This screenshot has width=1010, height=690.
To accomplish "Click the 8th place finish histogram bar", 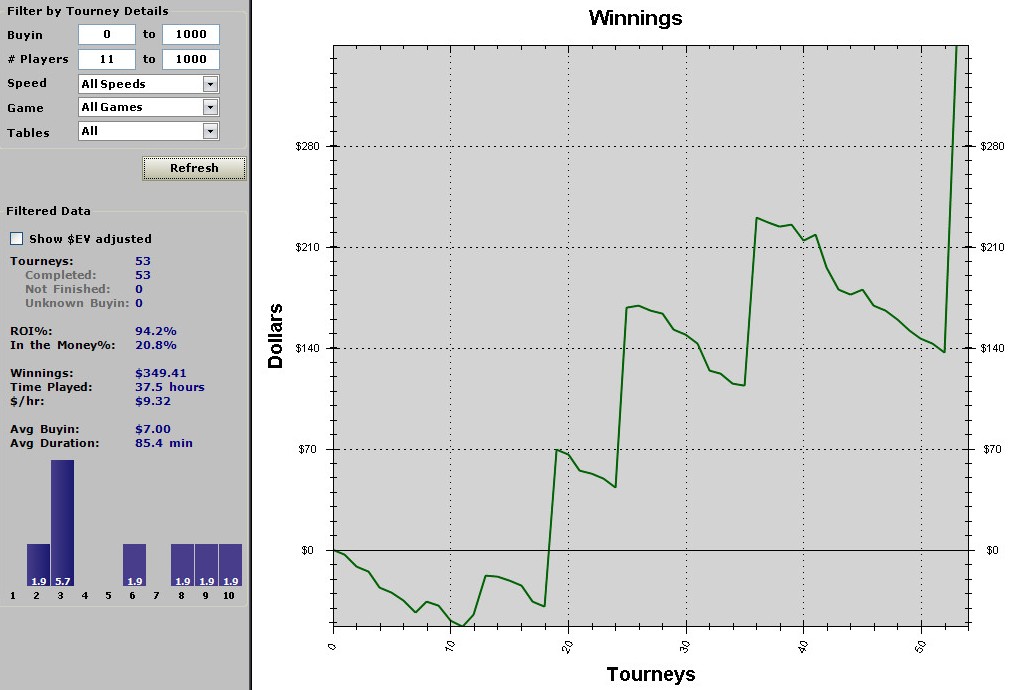I will pyautogui.click(x=182, y=564).
